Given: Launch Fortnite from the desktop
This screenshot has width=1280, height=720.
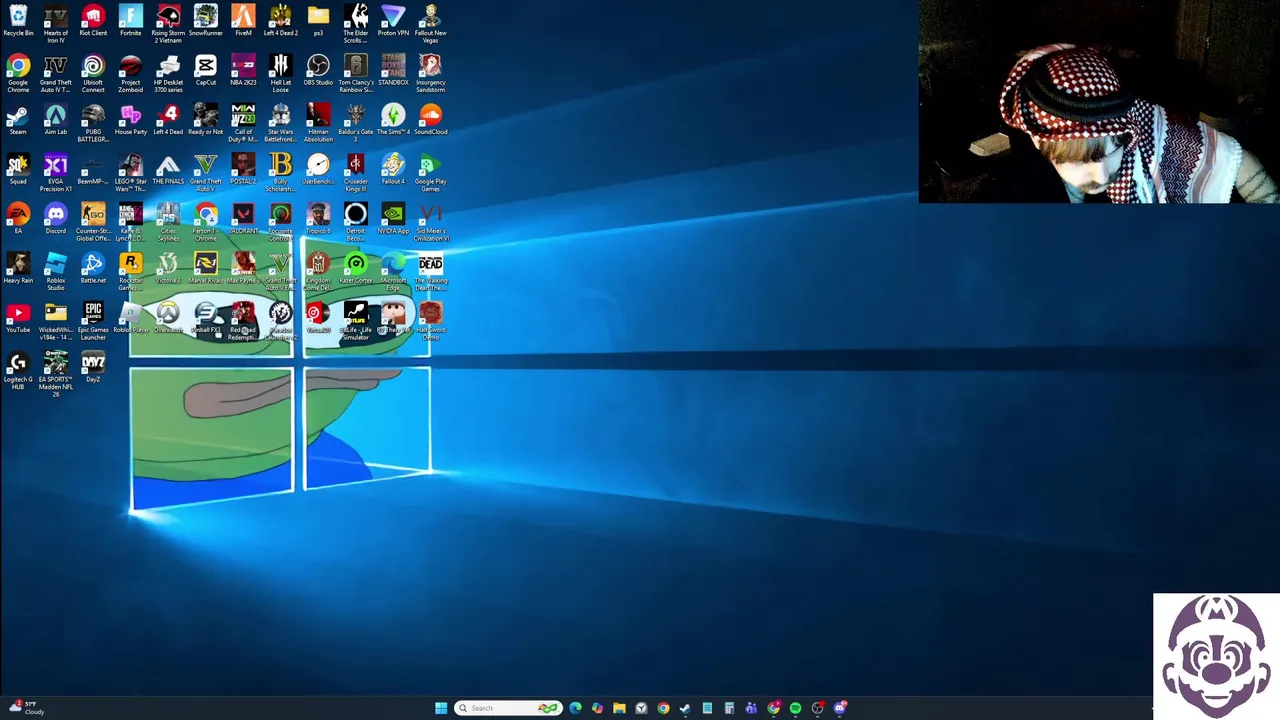Looking at the screenshot, I should (x=131, y=22).
